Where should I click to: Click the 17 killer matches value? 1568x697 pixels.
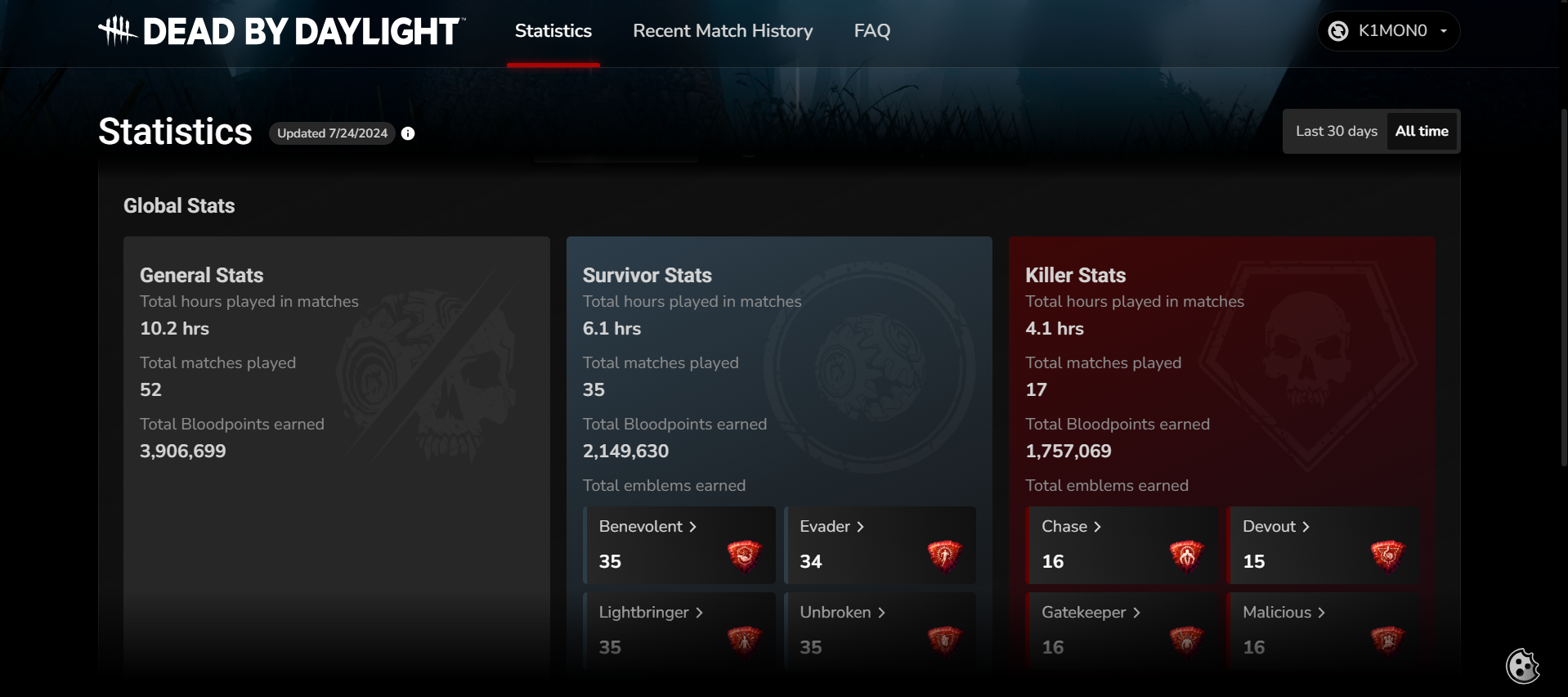1036,390
